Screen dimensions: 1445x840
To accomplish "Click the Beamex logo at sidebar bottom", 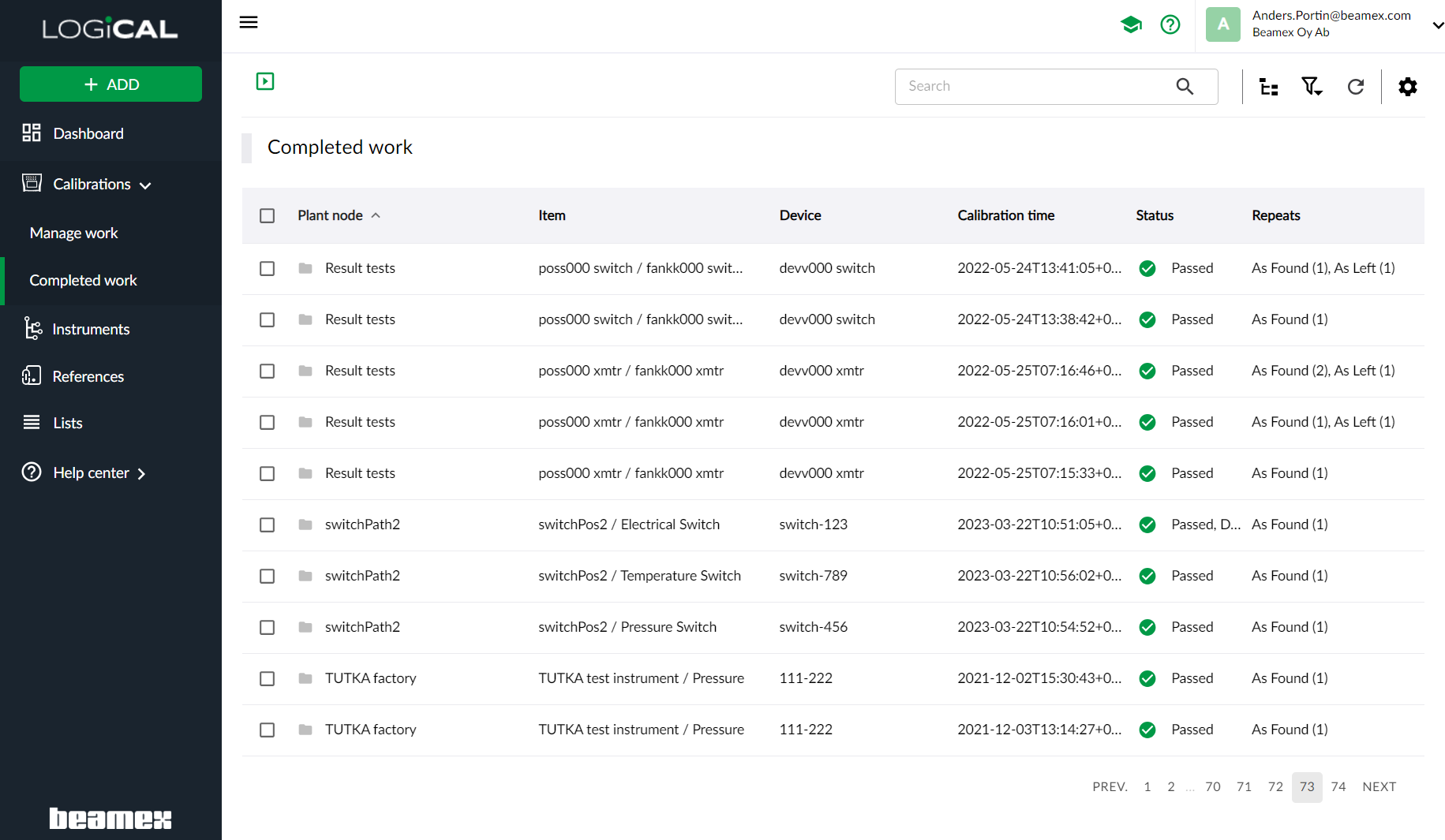I will [x=110, y=818].
